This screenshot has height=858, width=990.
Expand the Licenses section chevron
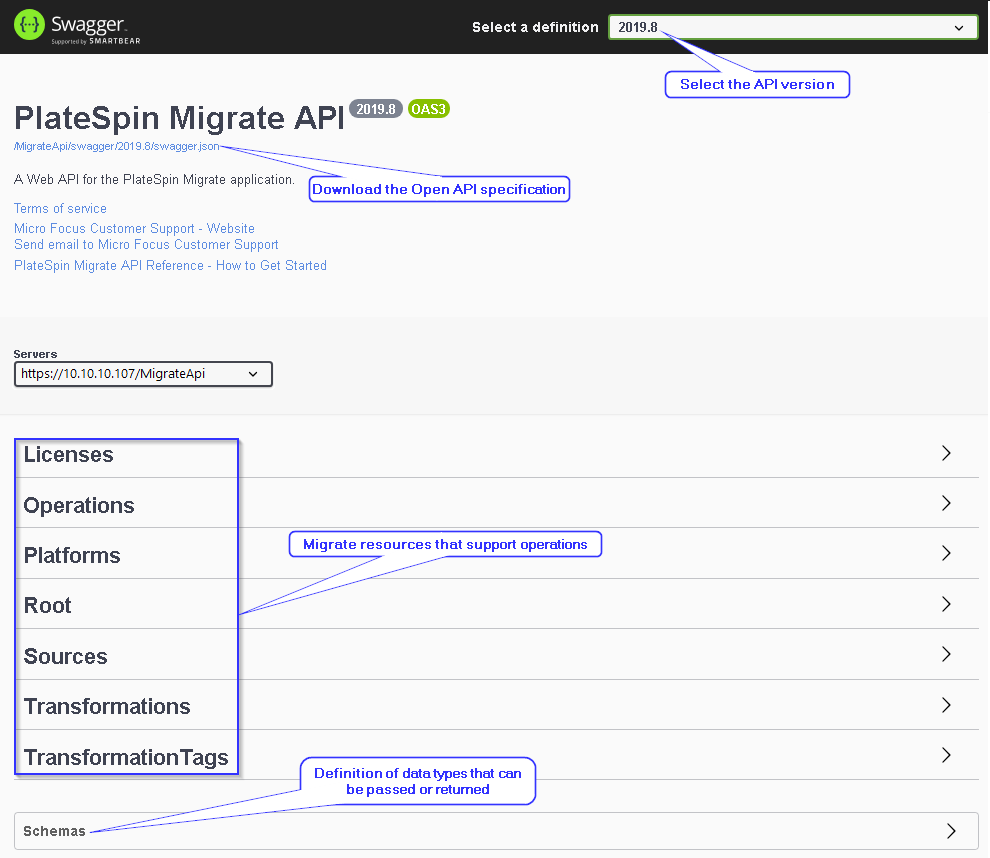[946, 453]
